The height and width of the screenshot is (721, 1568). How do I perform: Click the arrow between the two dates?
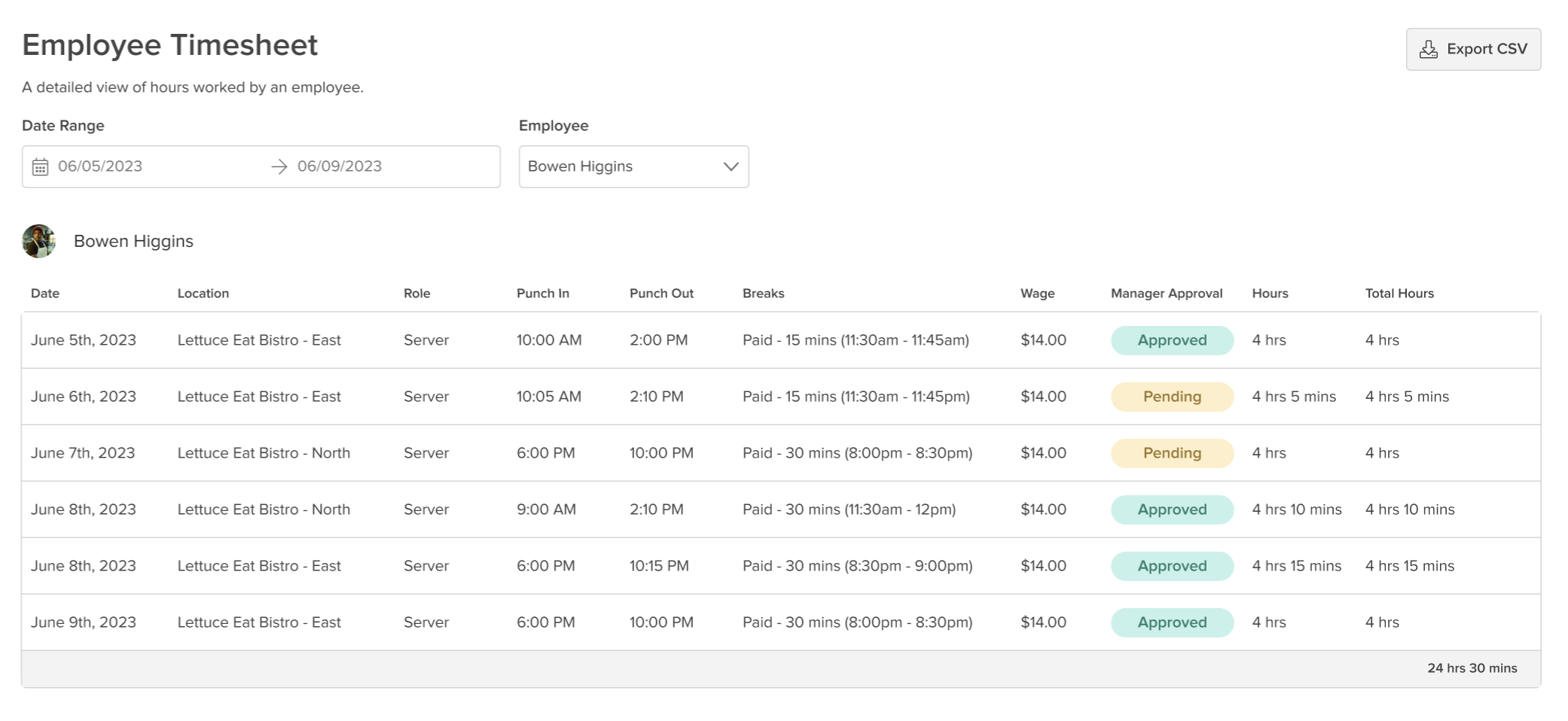[x=279, y=166]
